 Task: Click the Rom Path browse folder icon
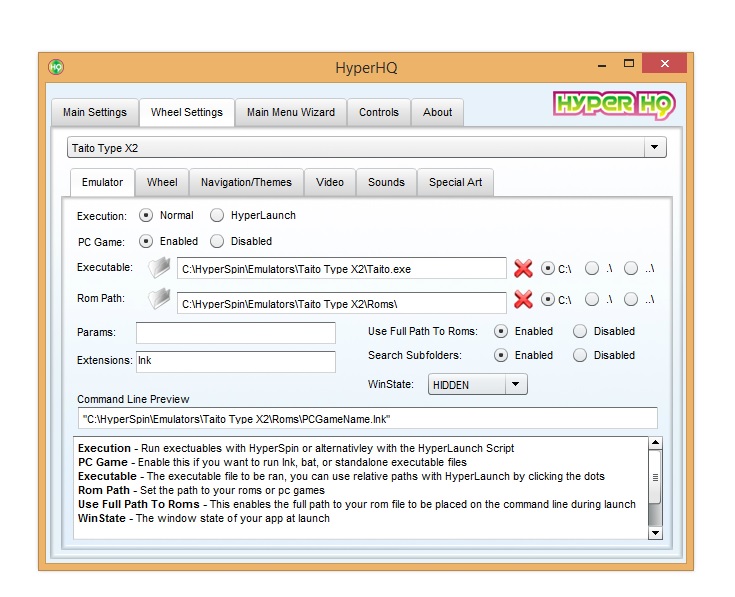coord(159,299)
